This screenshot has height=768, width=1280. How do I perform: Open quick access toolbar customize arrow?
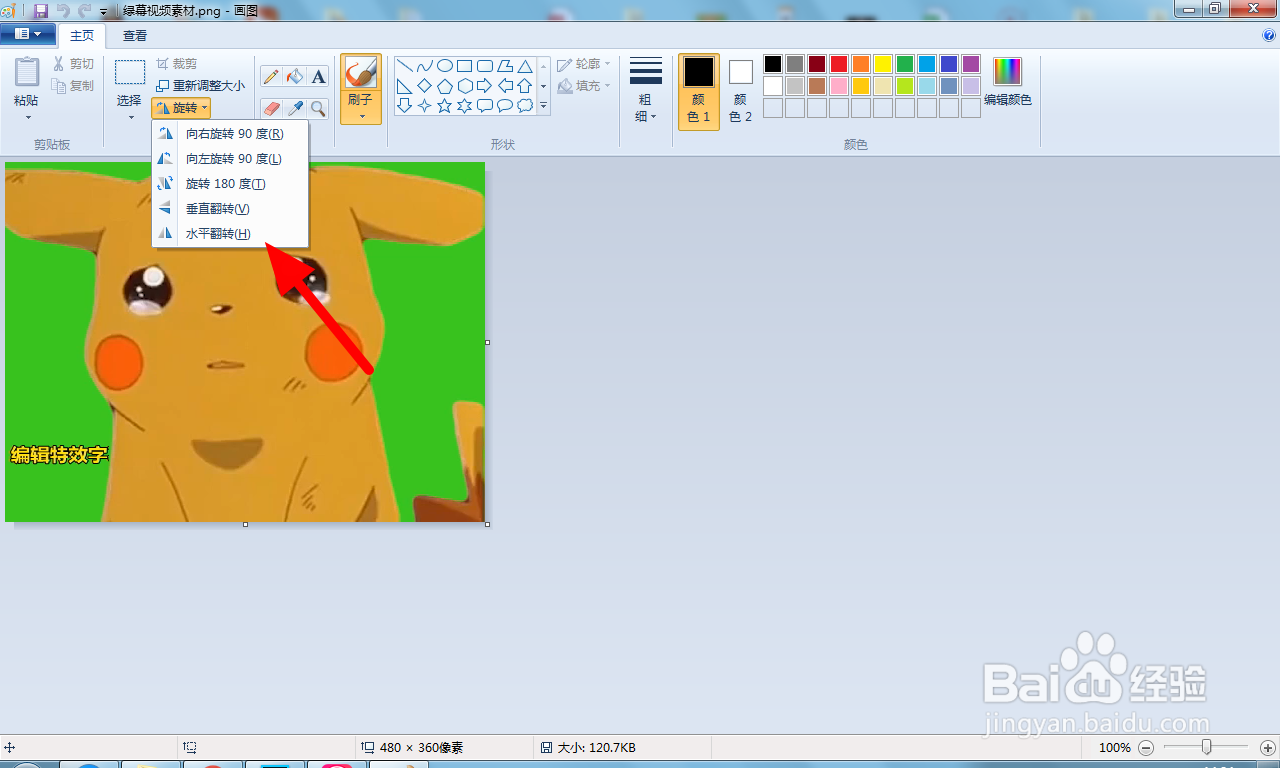coord(104,10)
